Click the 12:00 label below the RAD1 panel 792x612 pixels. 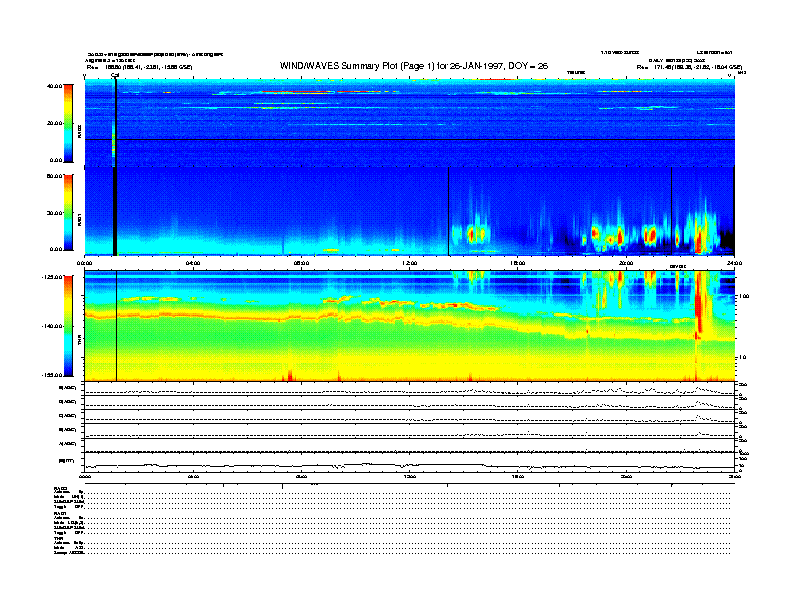click(x=410, y=262)
